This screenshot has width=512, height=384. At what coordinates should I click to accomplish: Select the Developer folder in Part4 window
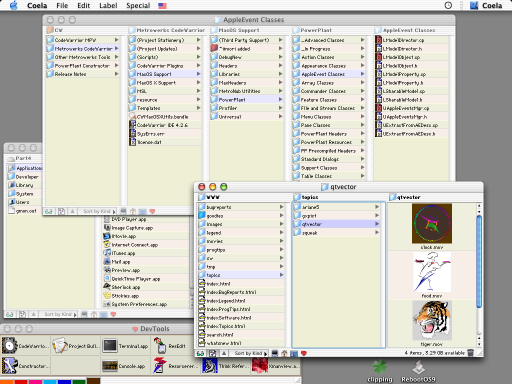pos(24,177)
